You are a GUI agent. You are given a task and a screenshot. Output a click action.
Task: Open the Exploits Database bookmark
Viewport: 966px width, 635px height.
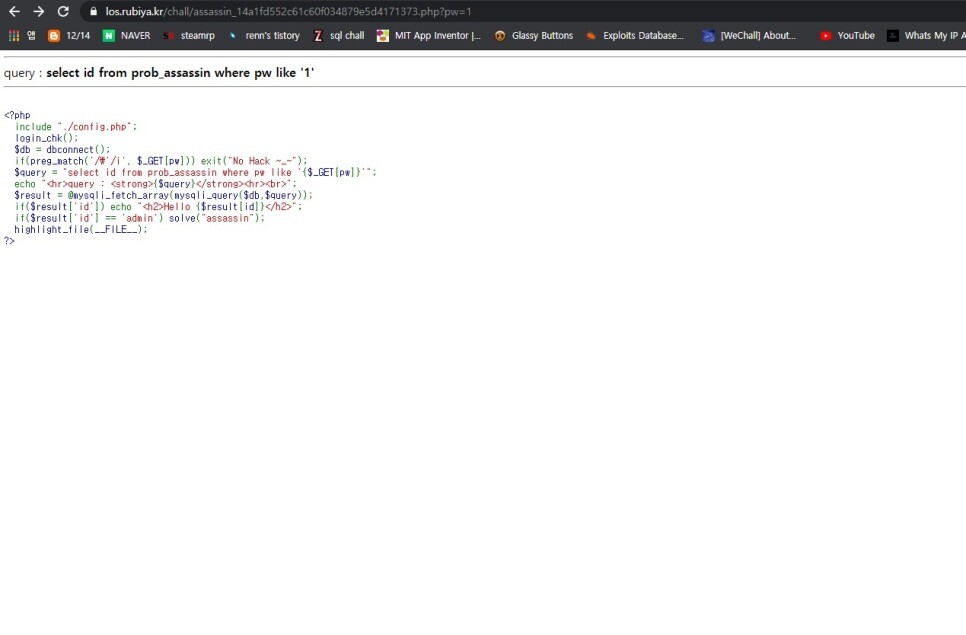click(x=635, y=36)
